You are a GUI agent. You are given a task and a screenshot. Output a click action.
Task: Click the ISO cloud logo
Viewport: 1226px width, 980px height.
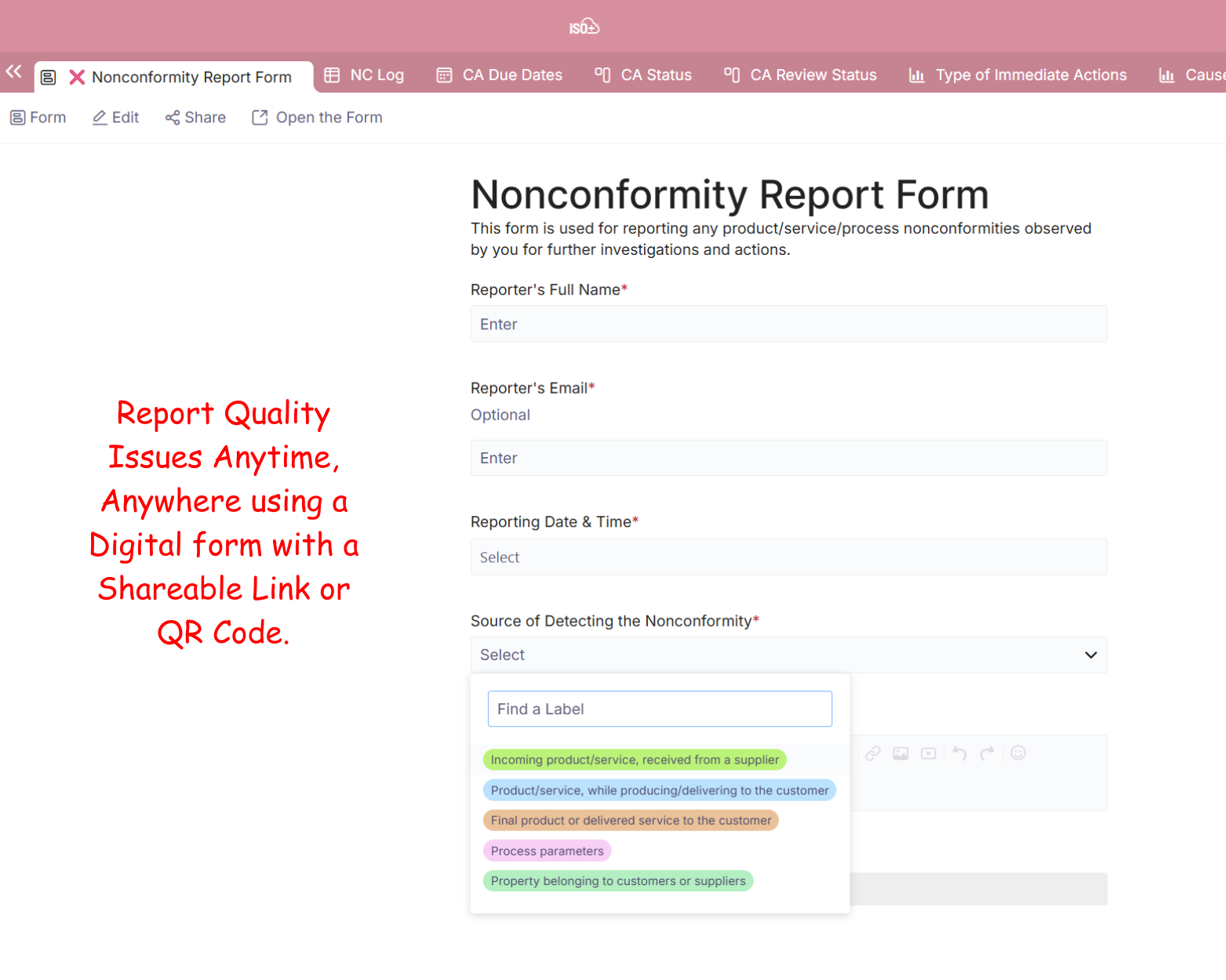(584, 27)
